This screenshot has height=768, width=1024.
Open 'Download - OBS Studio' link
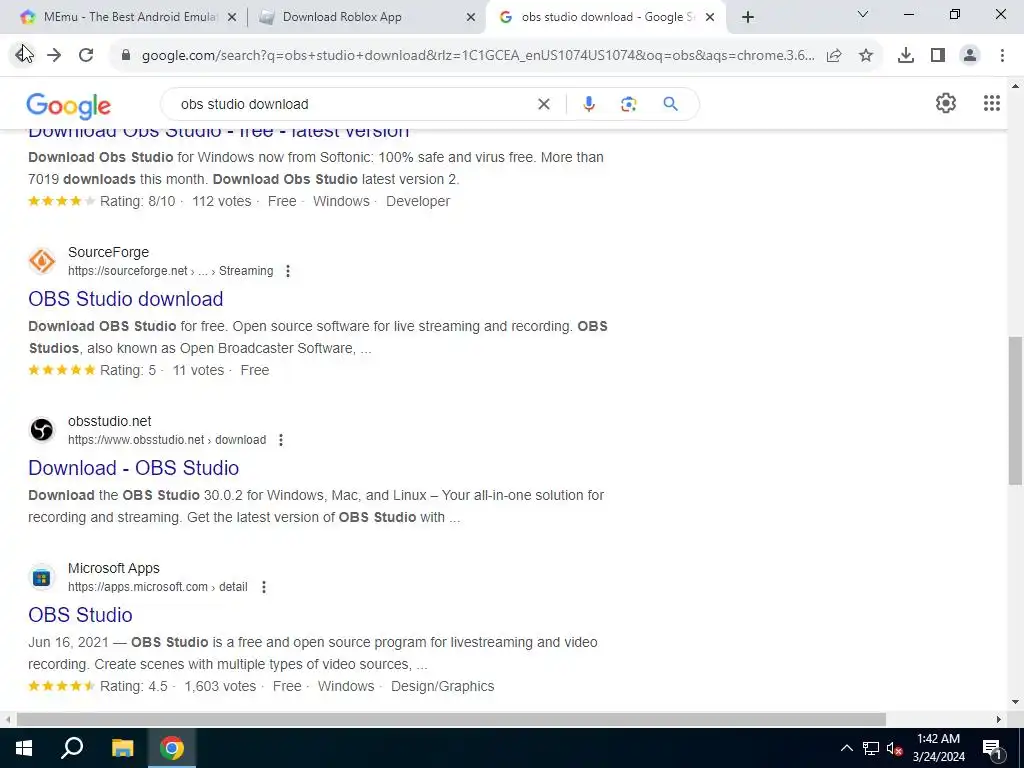(133, 468)
